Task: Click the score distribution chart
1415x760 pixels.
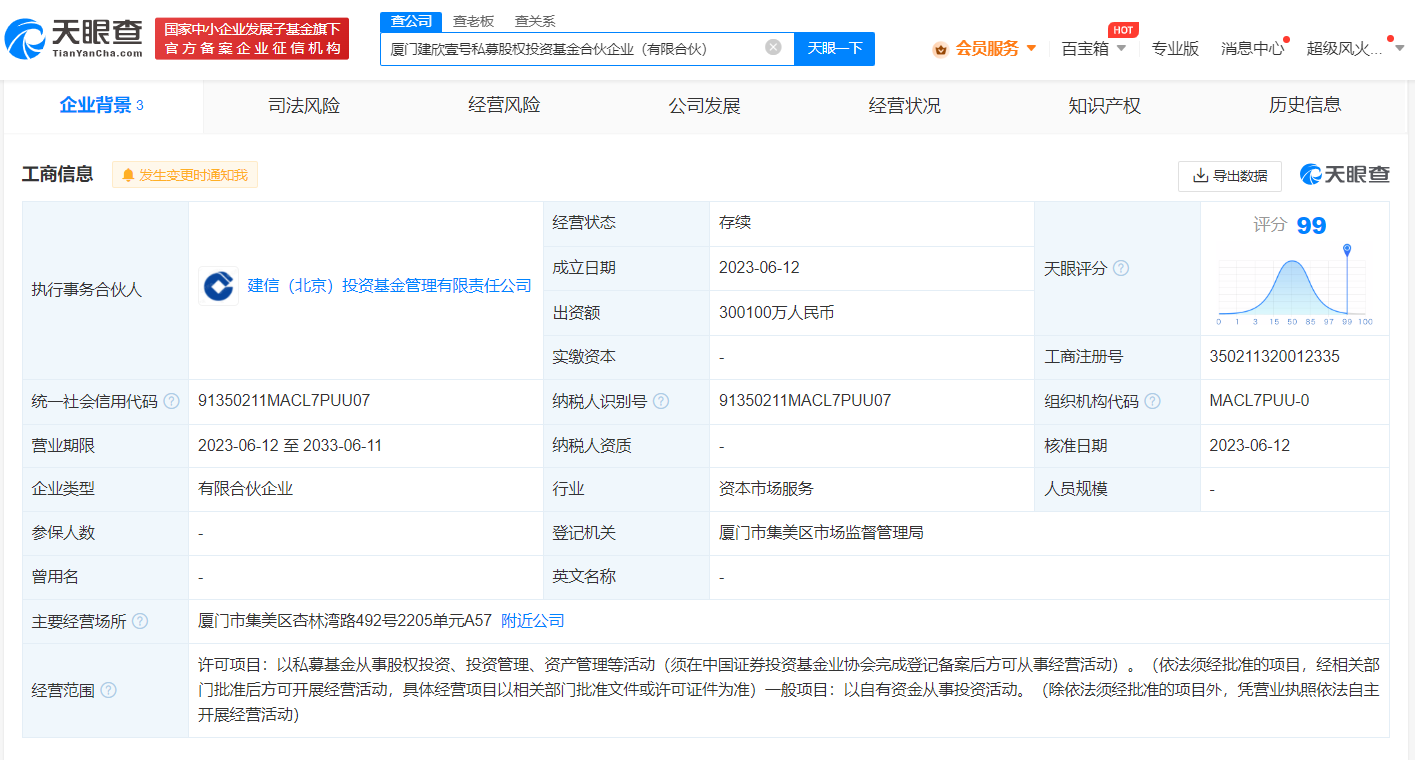Action: (1294, 285)
